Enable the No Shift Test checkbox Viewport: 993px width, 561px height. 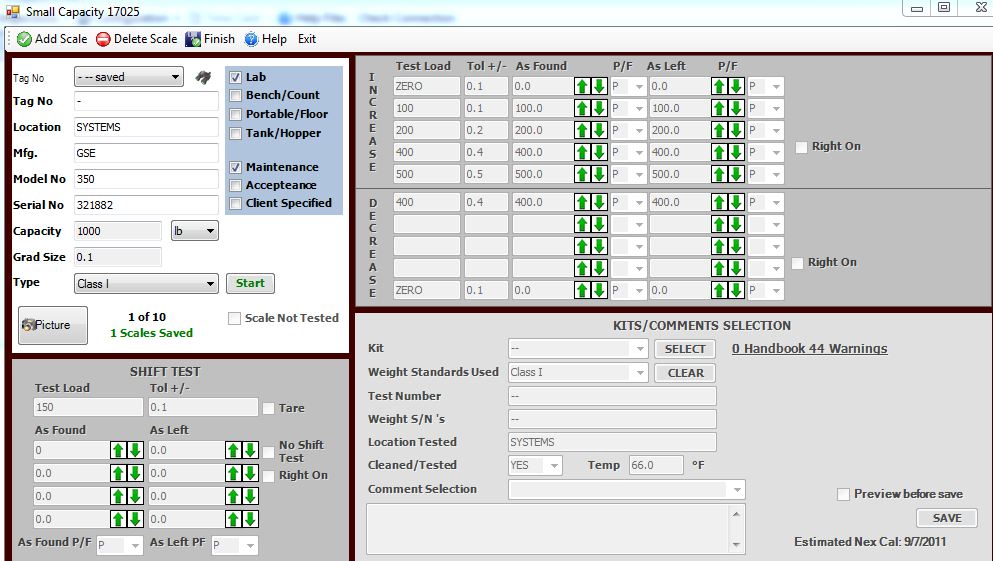[x=269, y=452]
